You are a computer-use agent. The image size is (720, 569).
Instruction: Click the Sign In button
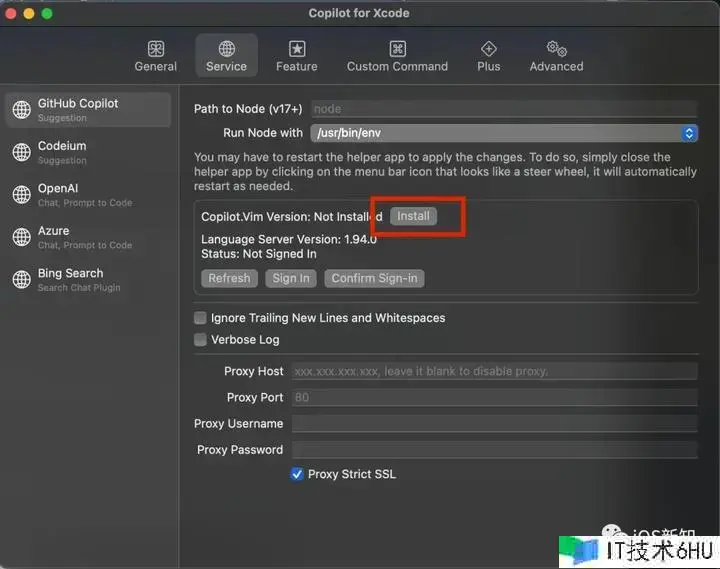pos(291,278)
